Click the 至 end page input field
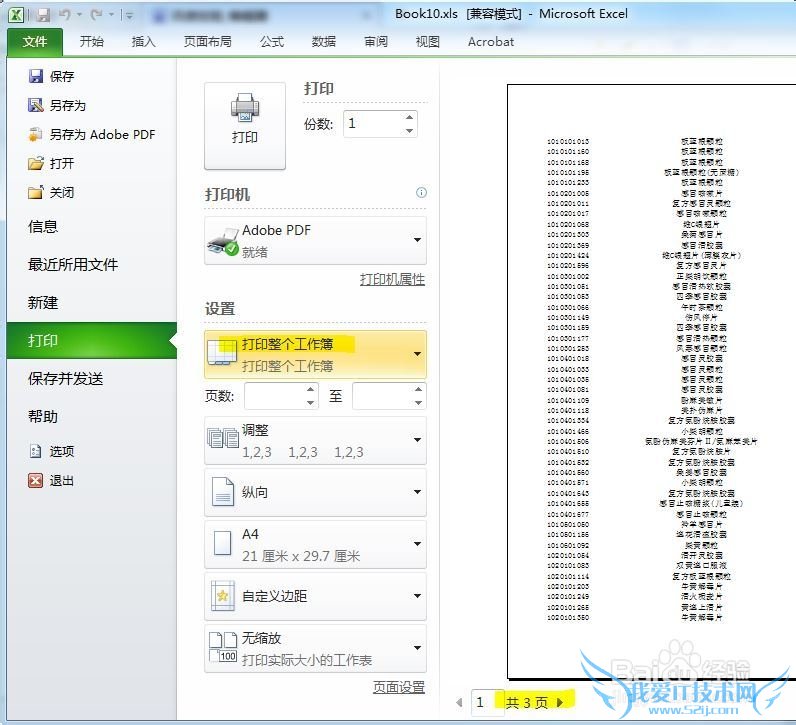This screenshot has height=725, width=796. pyautogui.click(x=382, y=396)
